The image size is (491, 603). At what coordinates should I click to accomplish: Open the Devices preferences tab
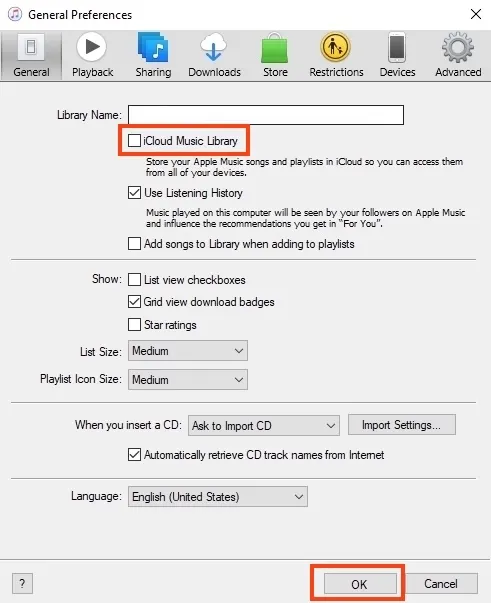pyautogui.click(x=397, y=56)
